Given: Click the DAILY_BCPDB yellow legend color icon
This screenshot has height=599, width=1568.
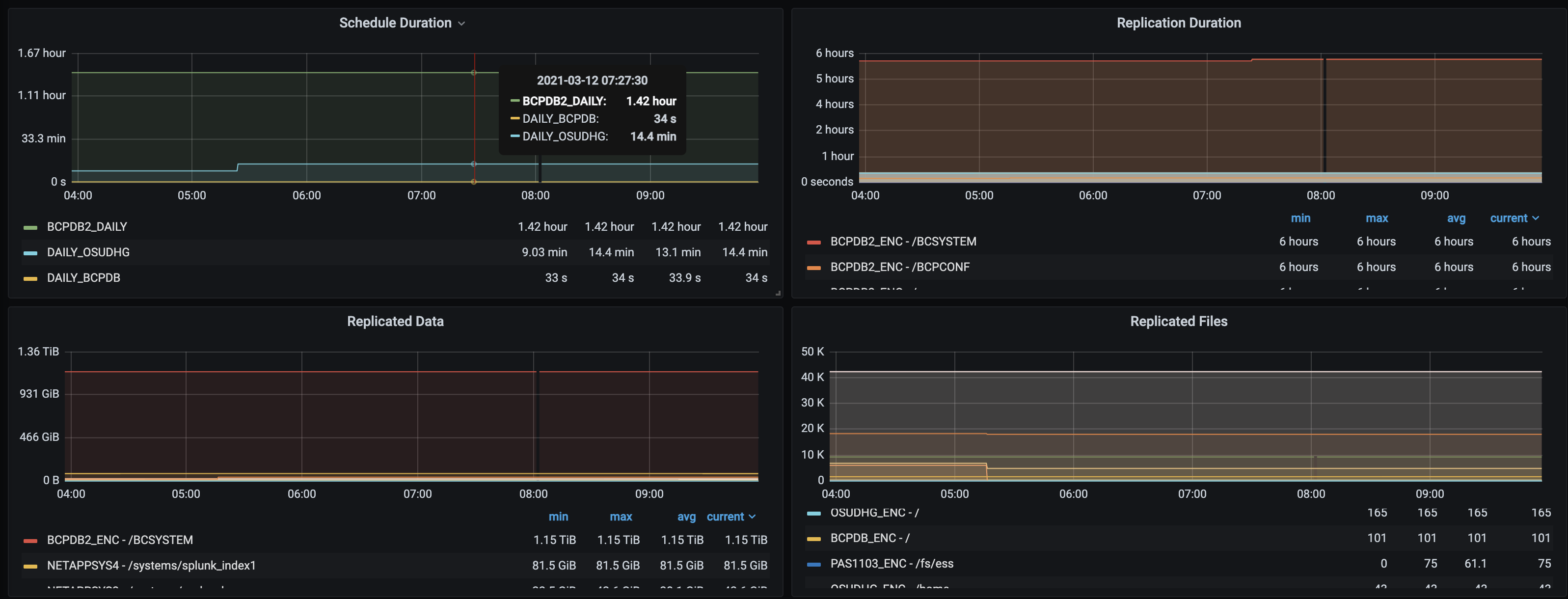Looking at the screenshot, I should [30, 278].
